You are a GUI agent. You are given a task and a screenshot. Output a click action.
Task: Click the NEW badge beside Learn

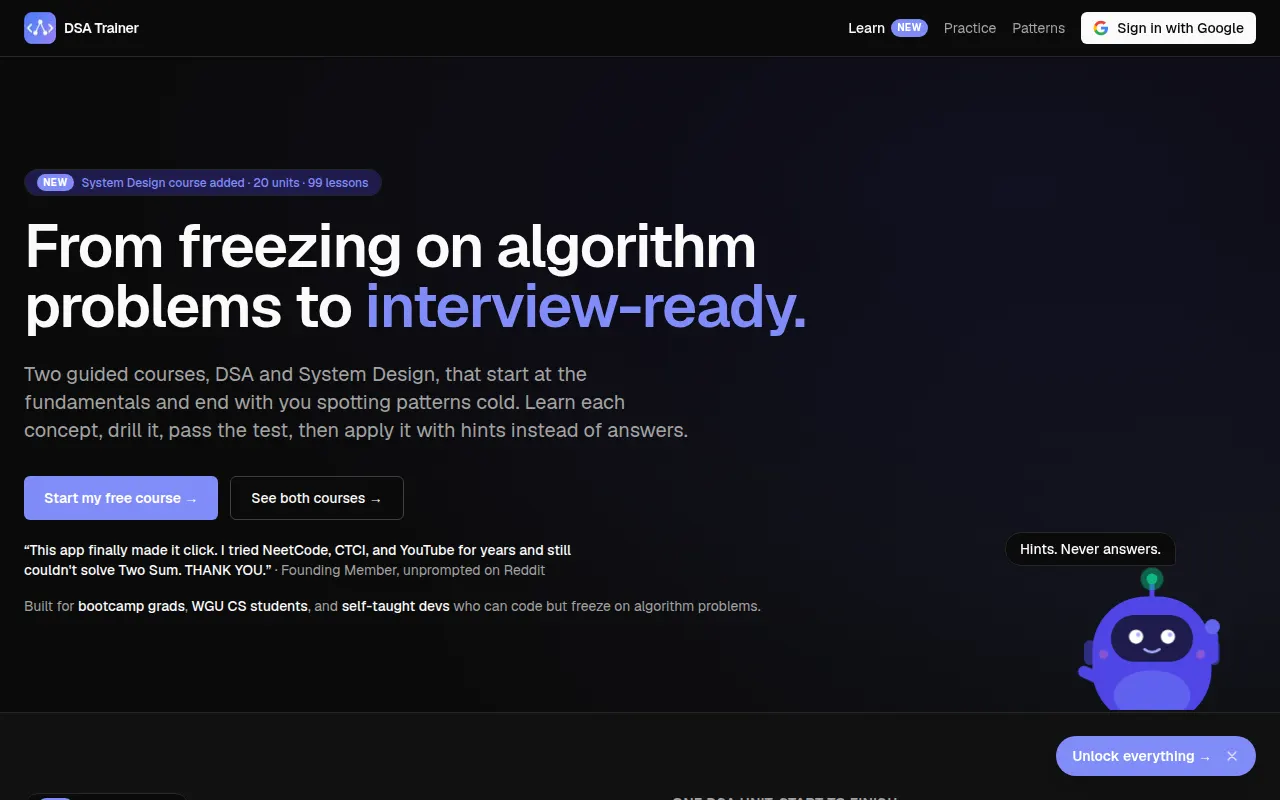coord(909,28)
